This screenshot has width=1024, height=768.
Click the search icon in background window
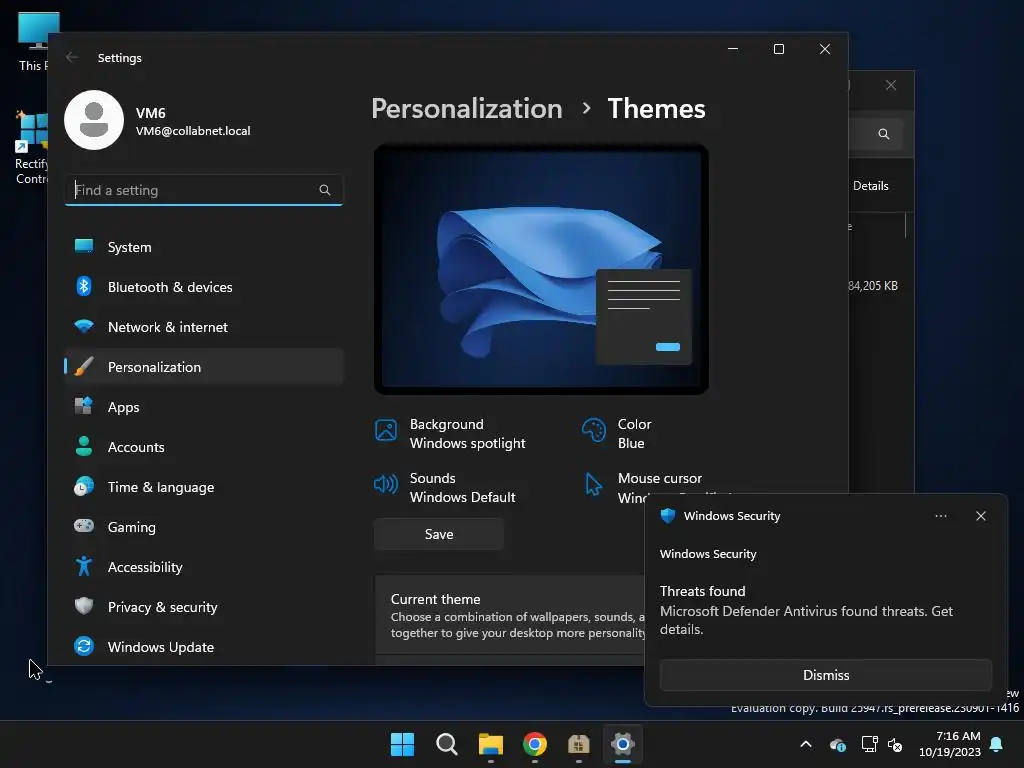pos(884,134)
